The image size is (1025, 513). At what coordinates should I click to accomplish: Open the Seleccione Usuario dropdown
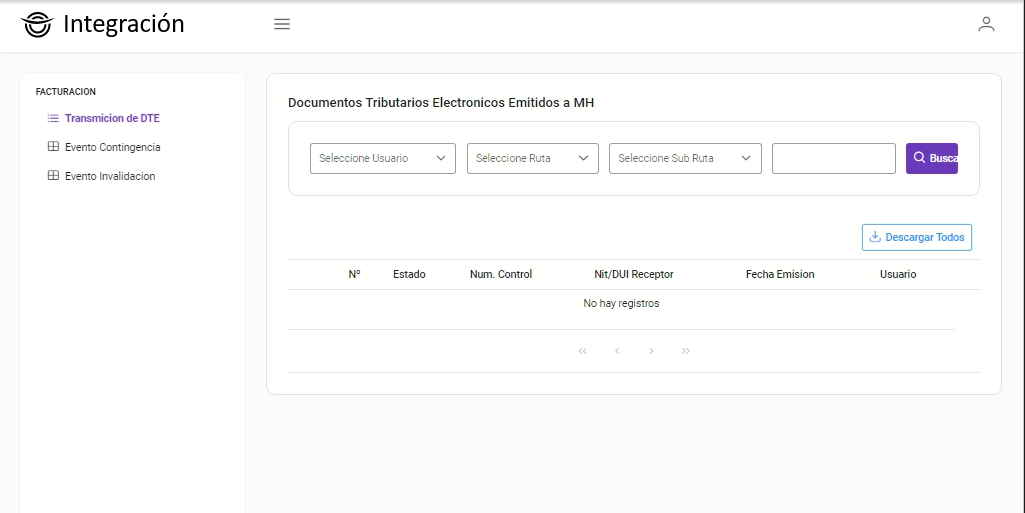point(382,158)
